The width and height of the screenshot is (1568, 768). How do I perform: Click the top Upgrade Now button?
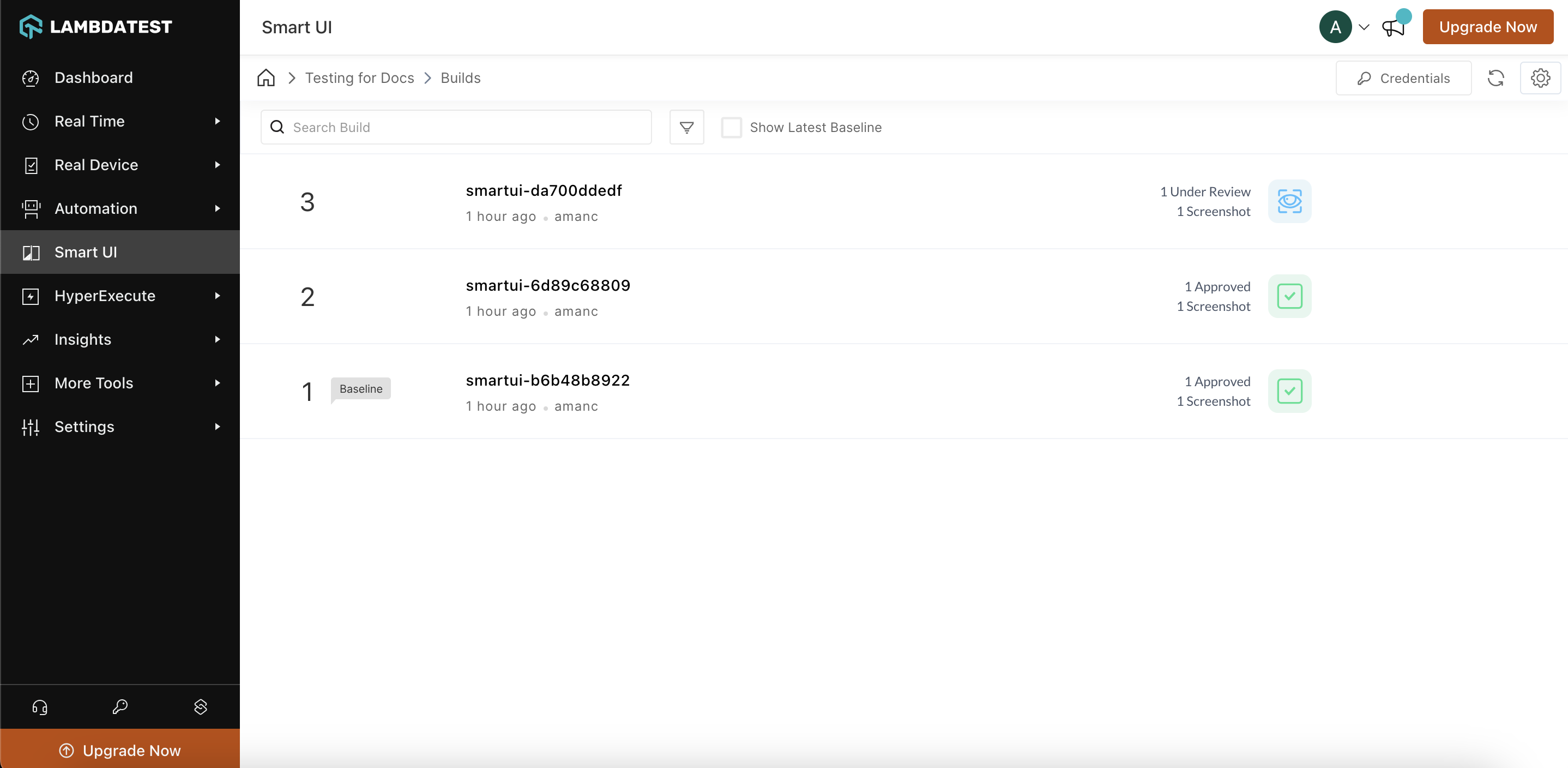tap(1487, 27)
